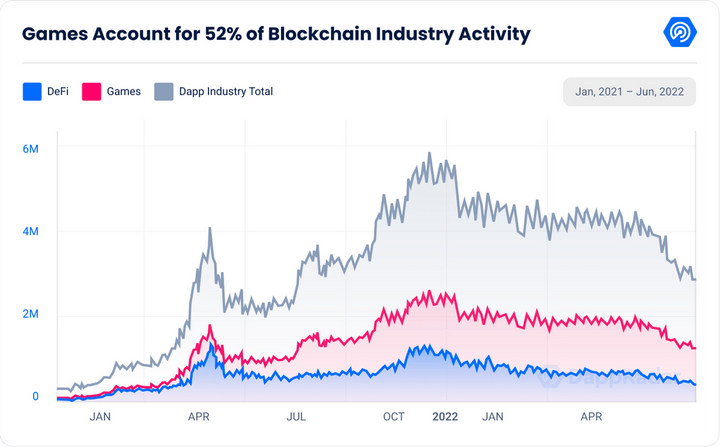Toggle the DeFi blue legend swatch
This screenshot has height=447, width=720.
click(x=32, y=91)
